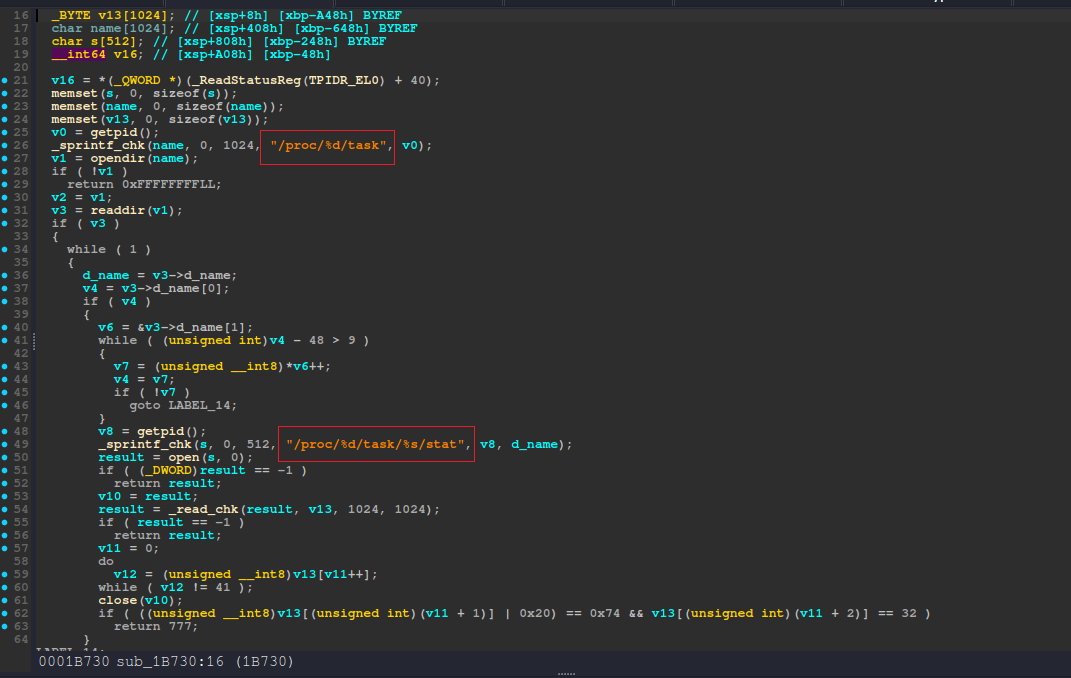
Task: Click memset on line 24
Action: [74, 119]
